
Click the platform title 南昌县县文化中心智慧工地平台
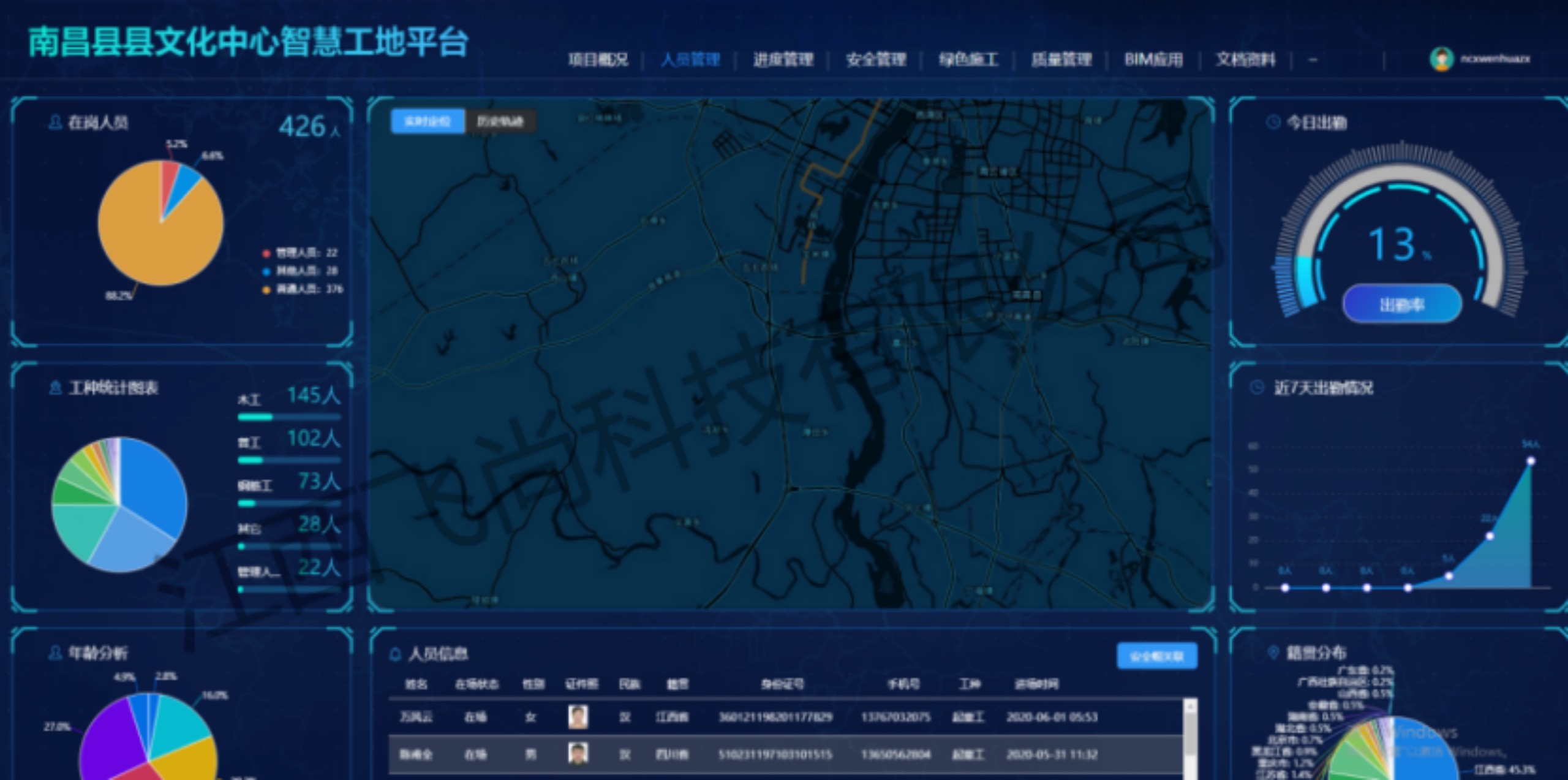coord(248,42)
